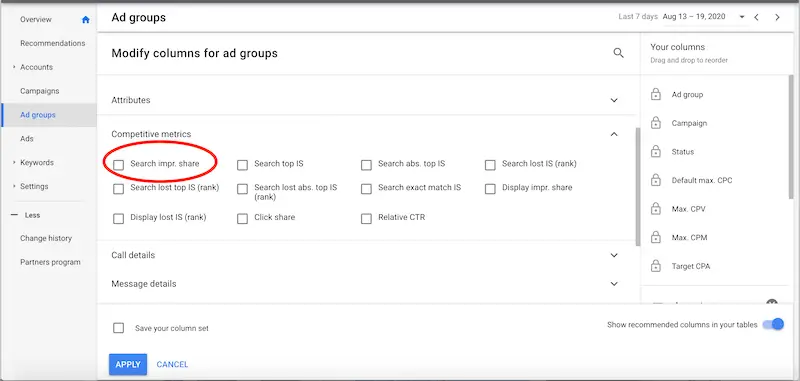The image size is (800, 381).
Task: Click the minus icon beside Less
Action: (x=14, y=215)
